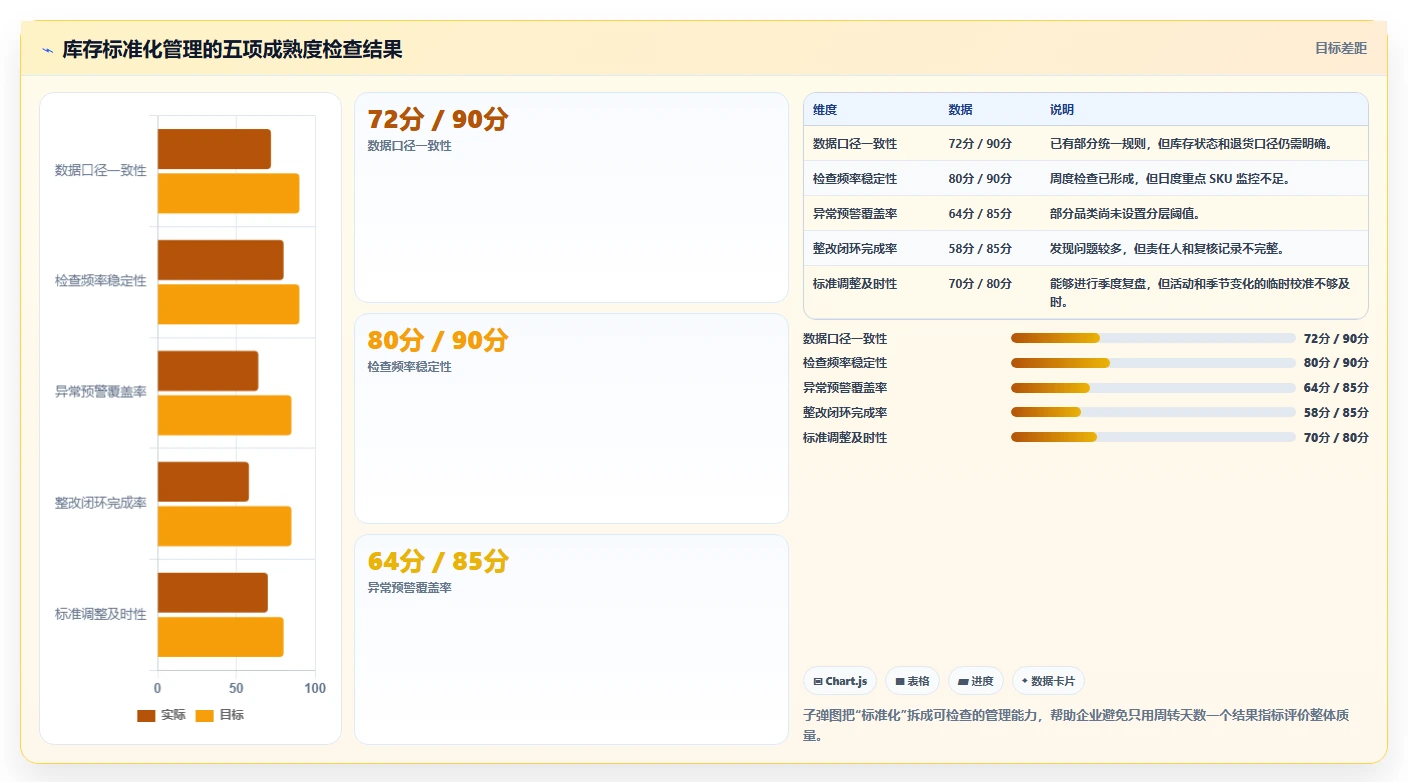Image resolution: width=1408 pixels, height=782 pixels.
Task: Select the 进度 tag chip
Action: tap(975, 681)
